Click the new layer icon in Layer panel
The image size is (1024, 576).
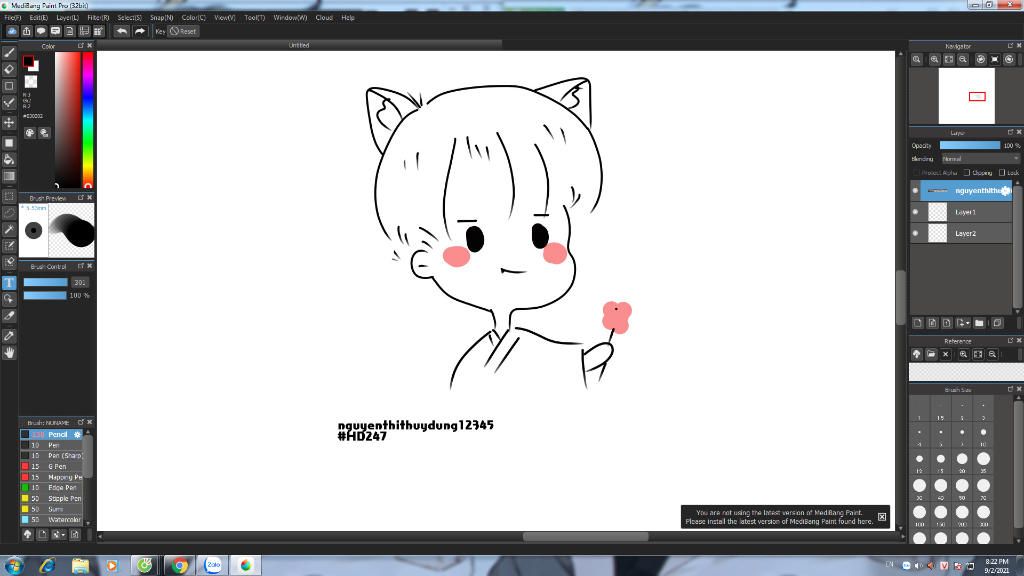(x=918, y=323)
